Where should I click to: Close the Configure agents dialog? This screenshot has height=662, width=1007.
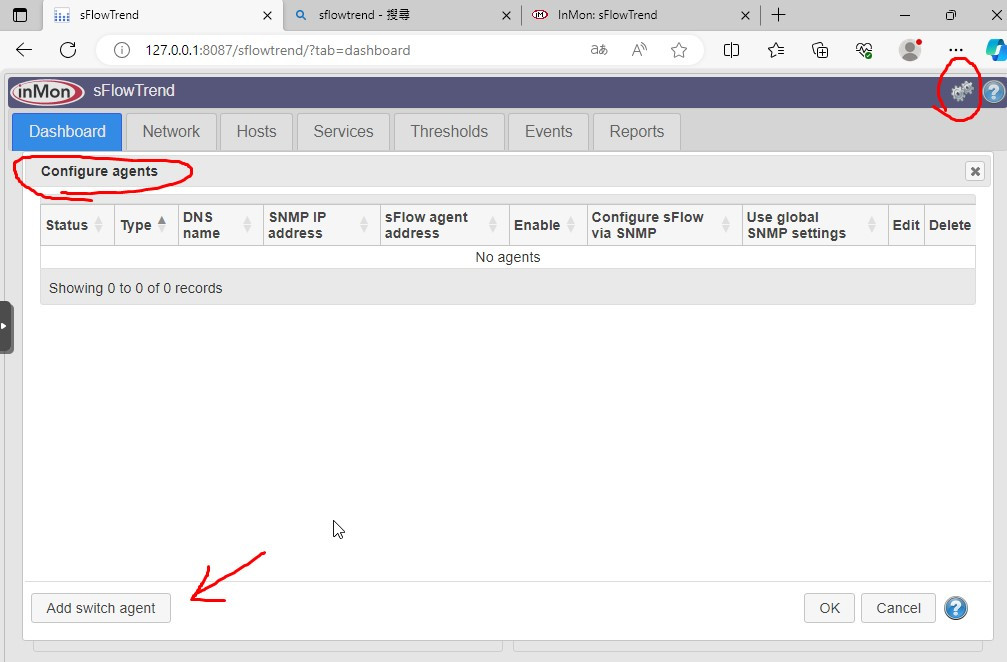pos(975,171)
